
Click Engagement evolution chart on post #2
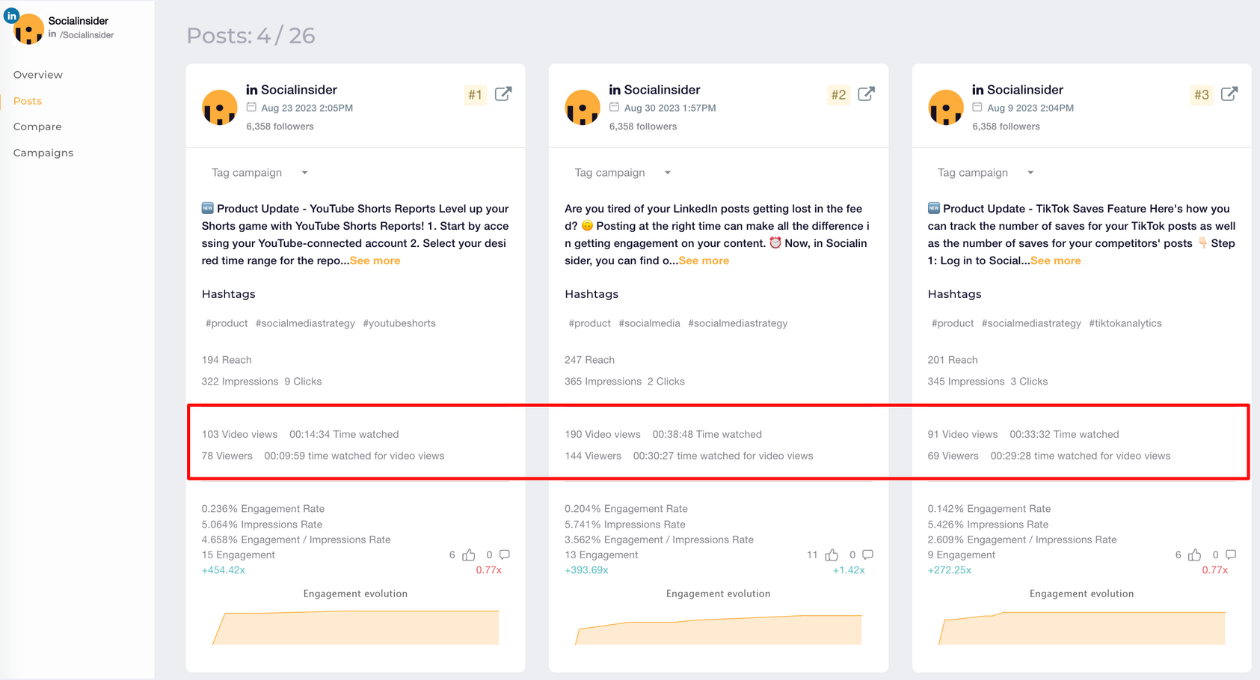point(718,629)
